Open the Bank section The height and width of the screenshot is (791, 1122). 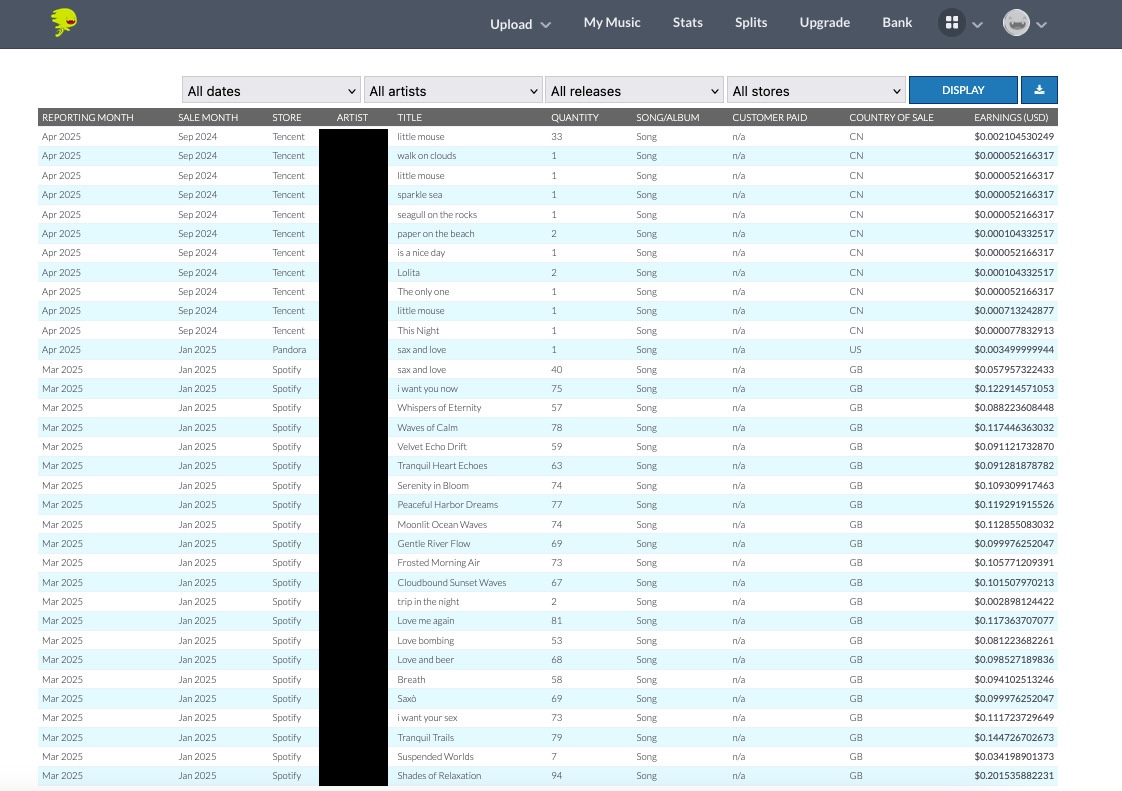point(897,23)
